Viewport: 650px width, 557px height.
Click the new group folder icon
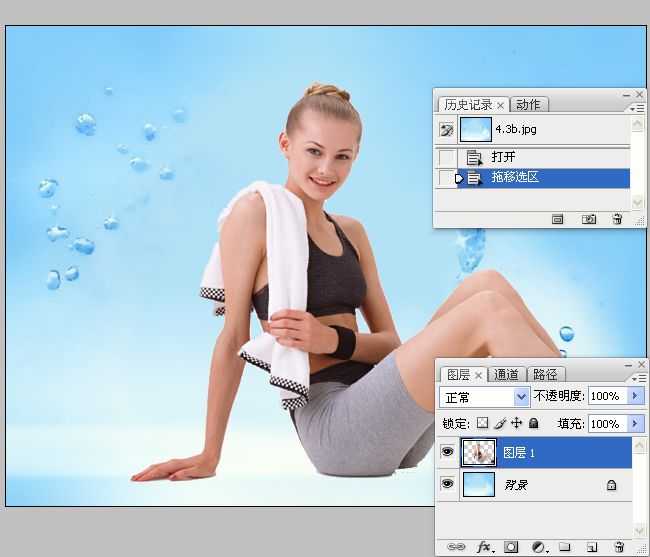pos(565,547)
